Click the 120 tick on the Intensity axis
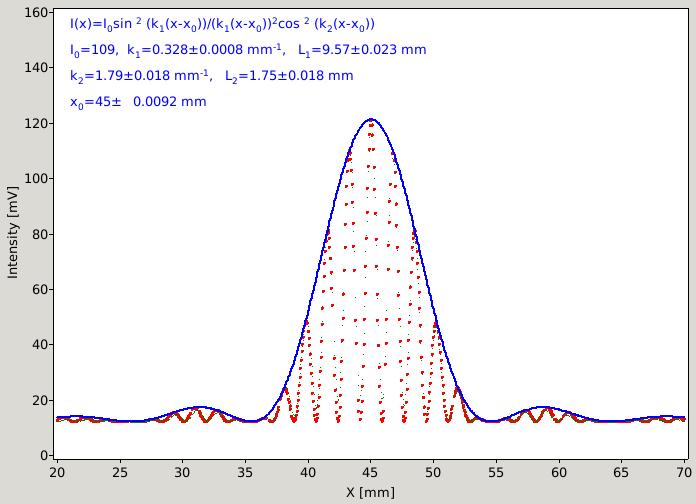696x504 pixels. 36,123
